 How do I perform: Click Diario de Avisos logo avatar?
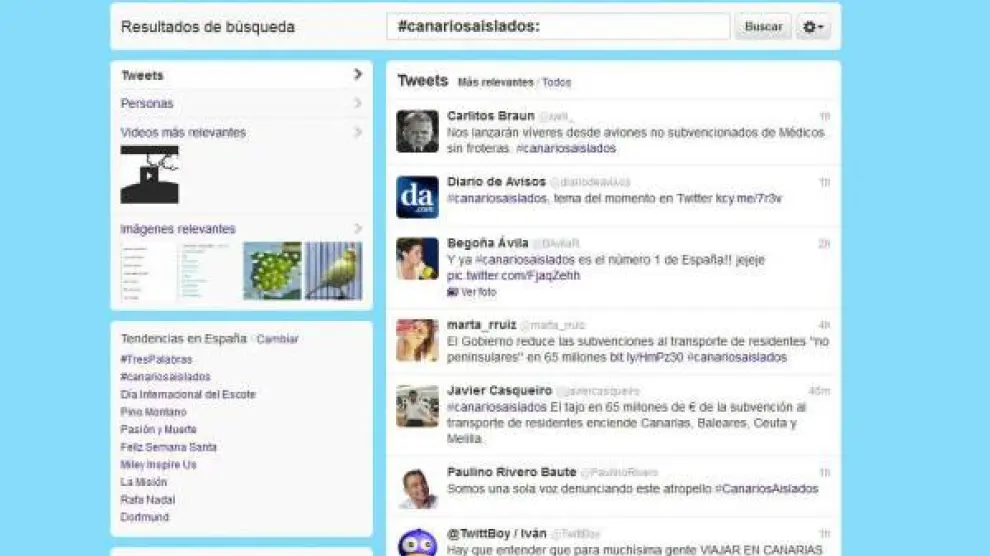[417, 197]
